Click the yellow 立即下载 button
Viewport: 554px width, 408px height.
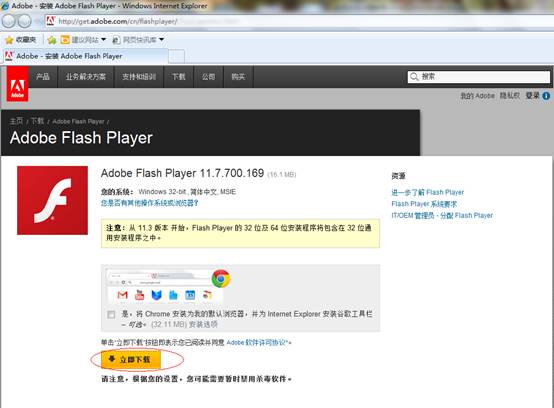pos(131,360)
